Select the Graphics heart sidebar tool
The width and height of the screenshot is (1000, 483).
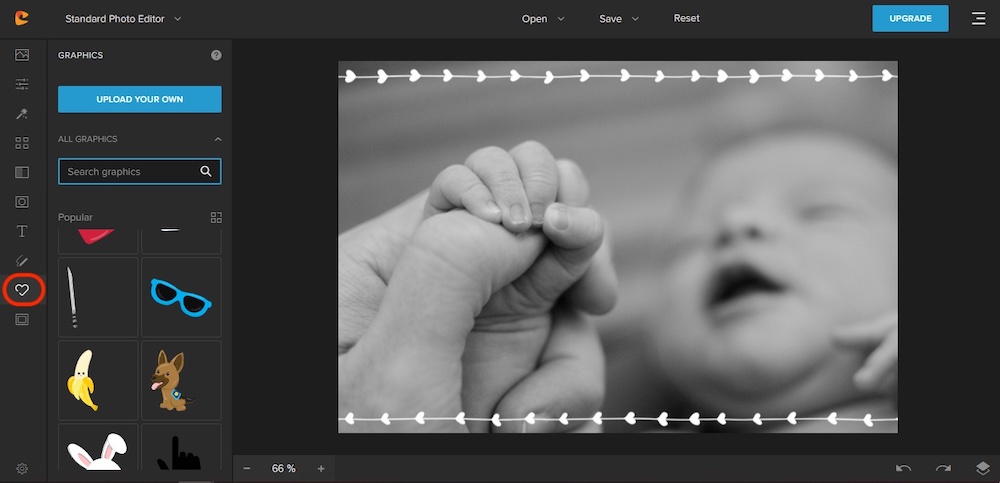pos(22,290)
